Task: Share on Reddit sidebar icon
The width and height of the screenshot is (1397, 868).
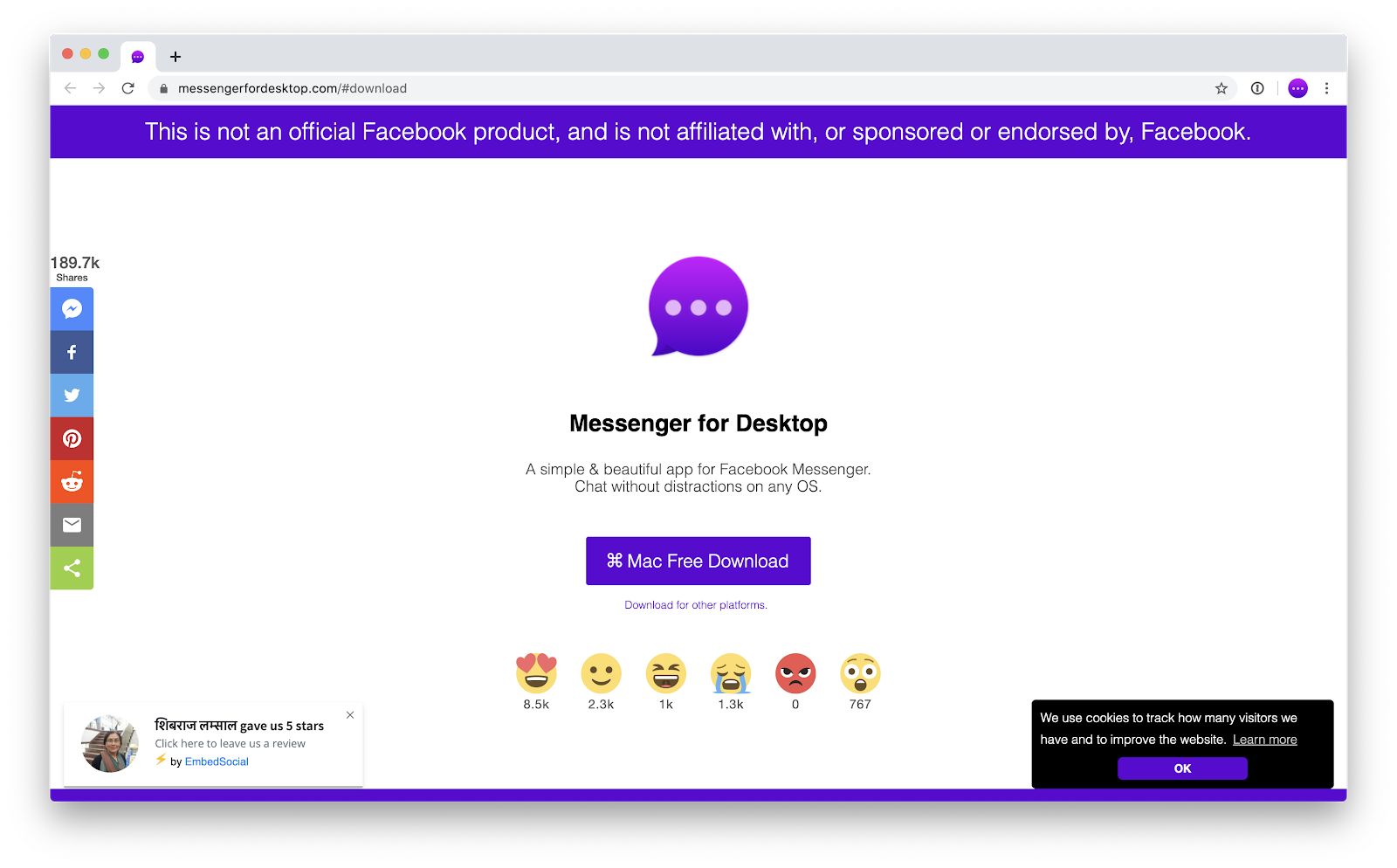Action: click(x=72, y=482)
